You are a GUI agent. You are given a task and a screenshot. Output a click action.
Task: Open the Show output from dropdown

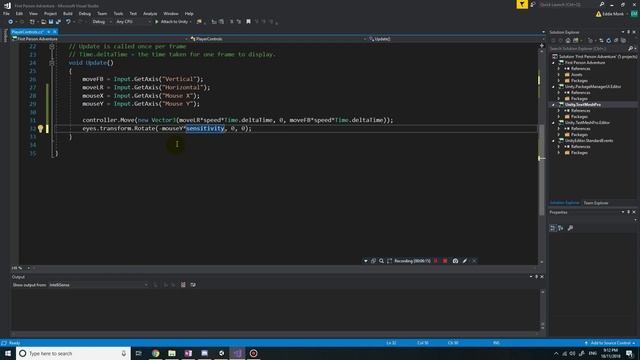point(98,285)
